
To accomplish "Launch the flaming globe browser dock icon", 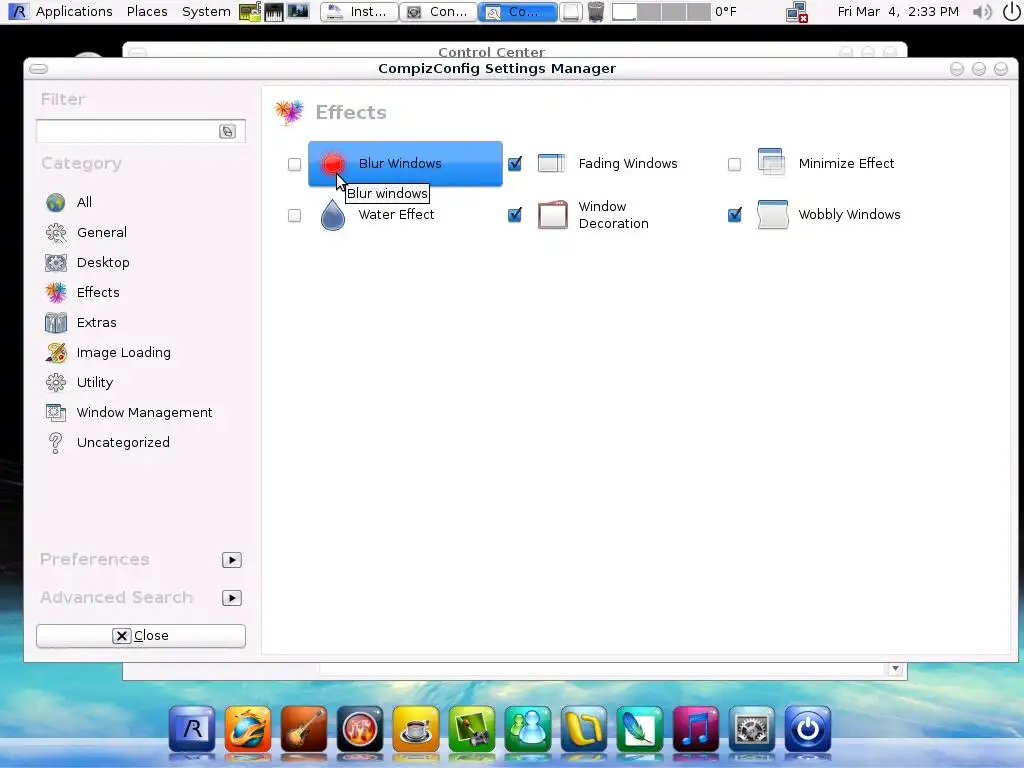I will 248,729.
